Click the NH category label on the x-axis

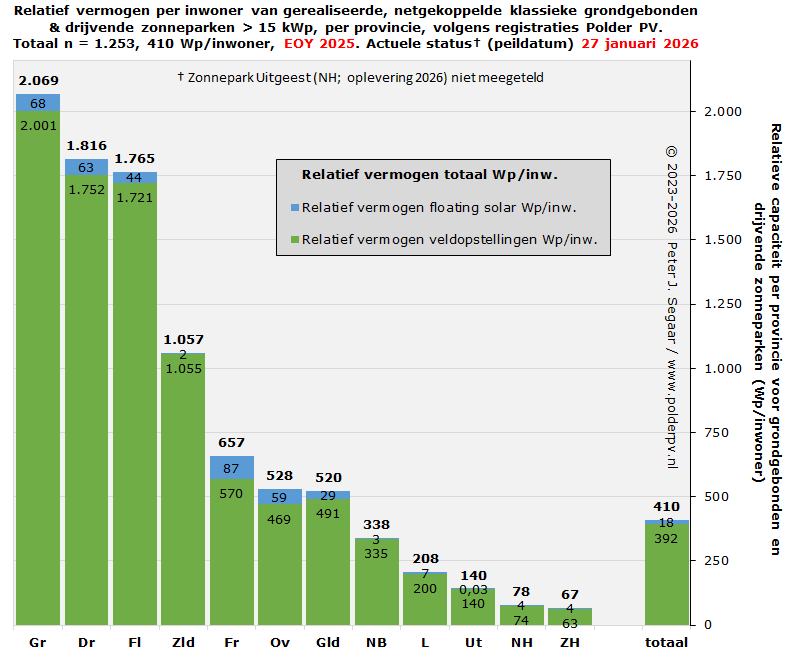(522, 642)
